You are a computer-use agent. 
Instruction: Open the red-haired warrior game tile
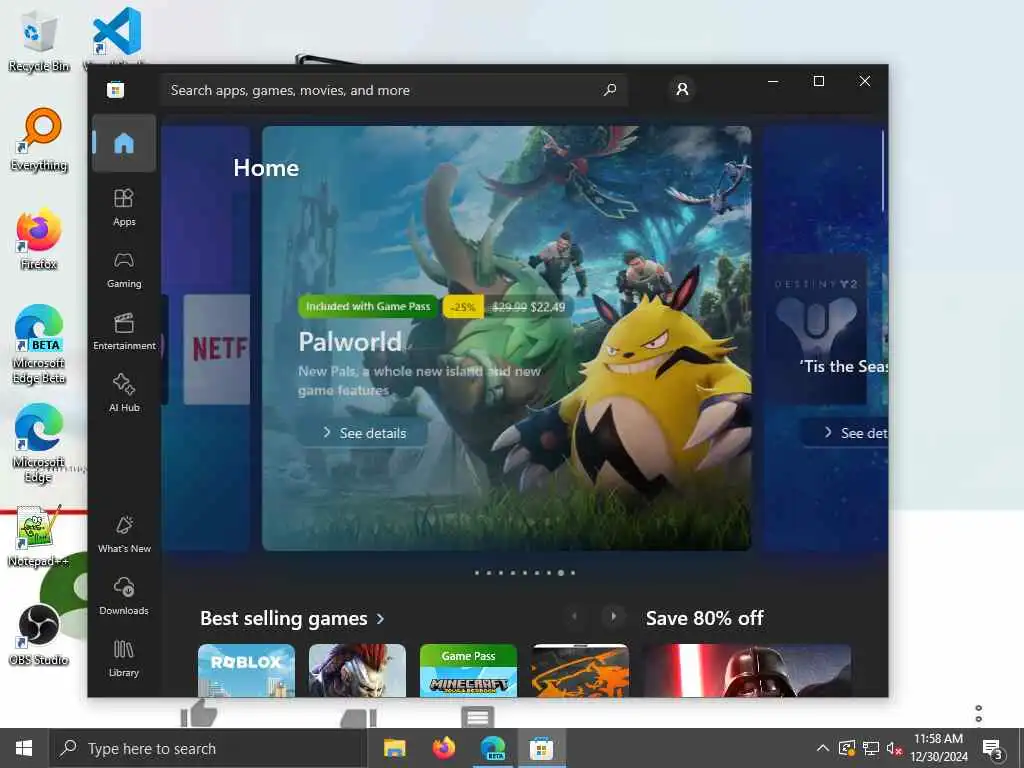[357, 671]
